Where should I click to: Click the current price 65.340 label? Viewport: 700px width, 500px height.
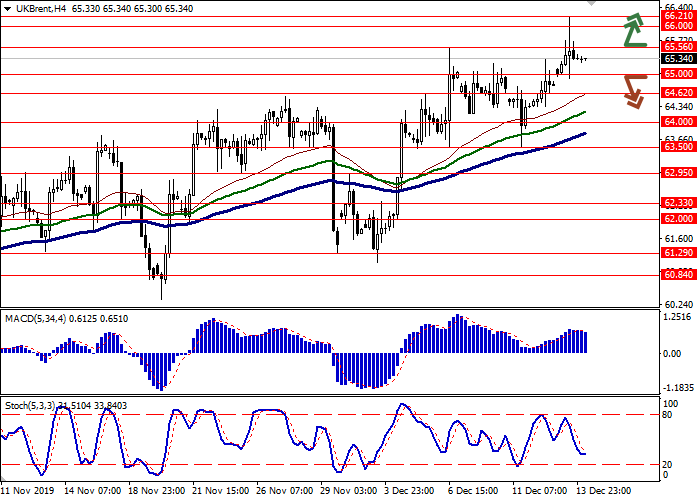tap(679, 59)
